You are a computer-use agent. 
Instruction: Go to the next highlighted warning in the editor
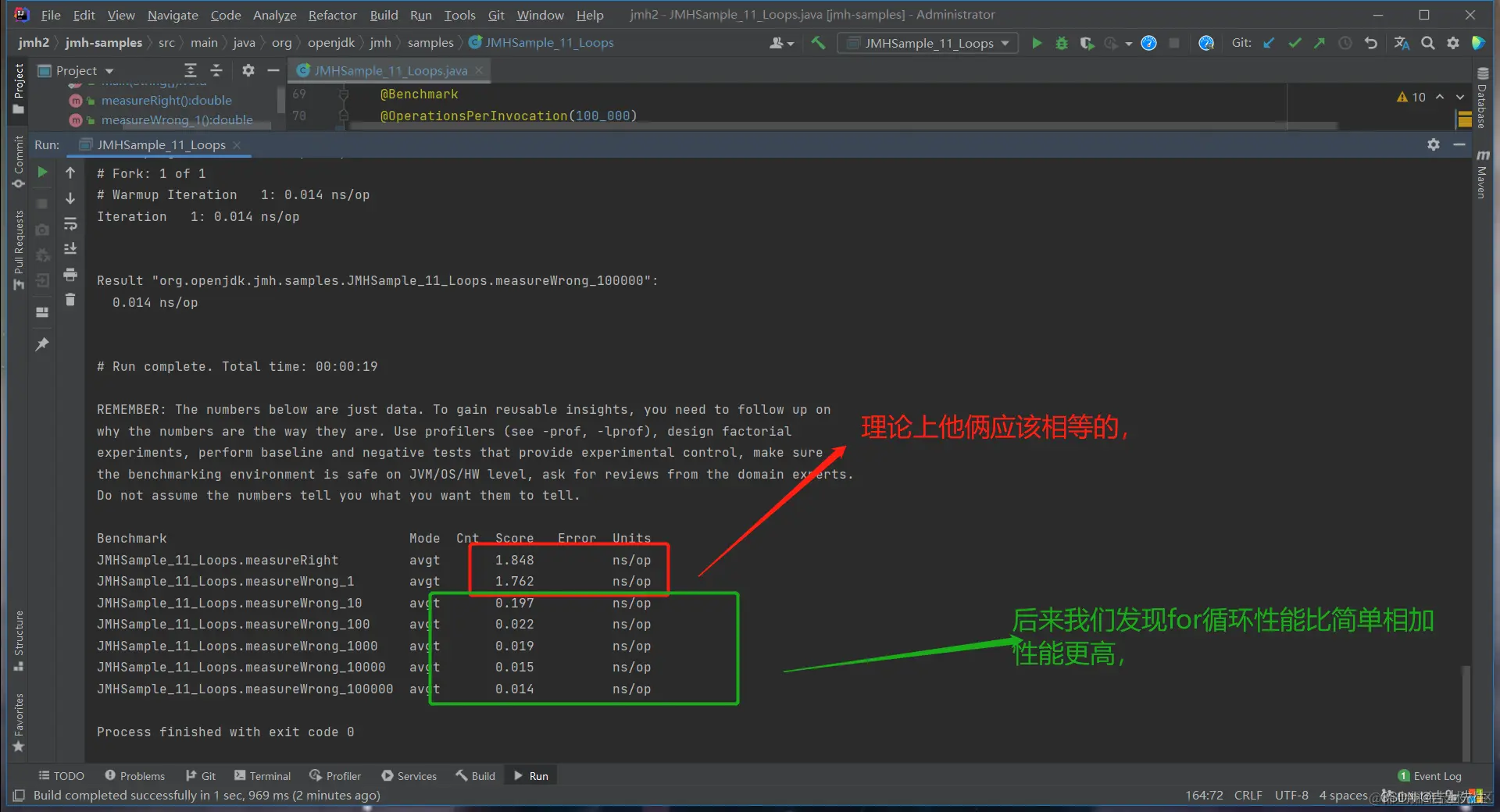coord(1459,97)
